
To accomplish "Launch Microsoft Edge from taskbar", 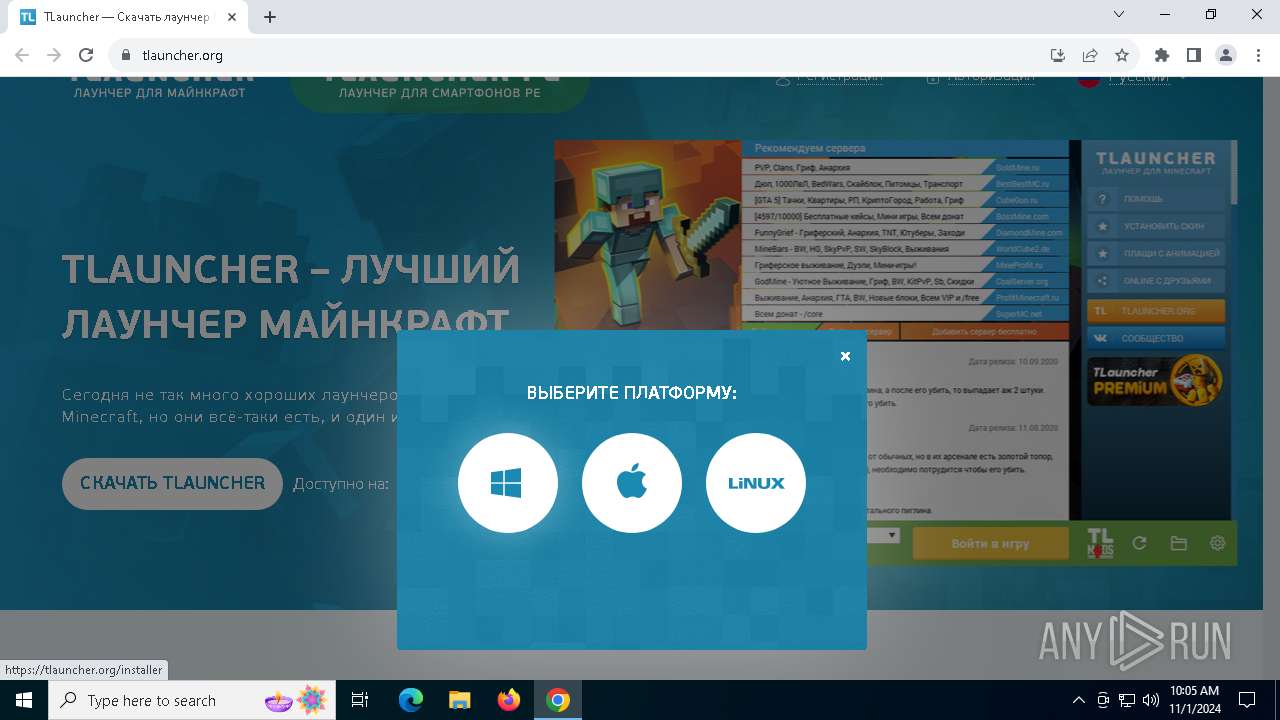I will pos(411,700).
